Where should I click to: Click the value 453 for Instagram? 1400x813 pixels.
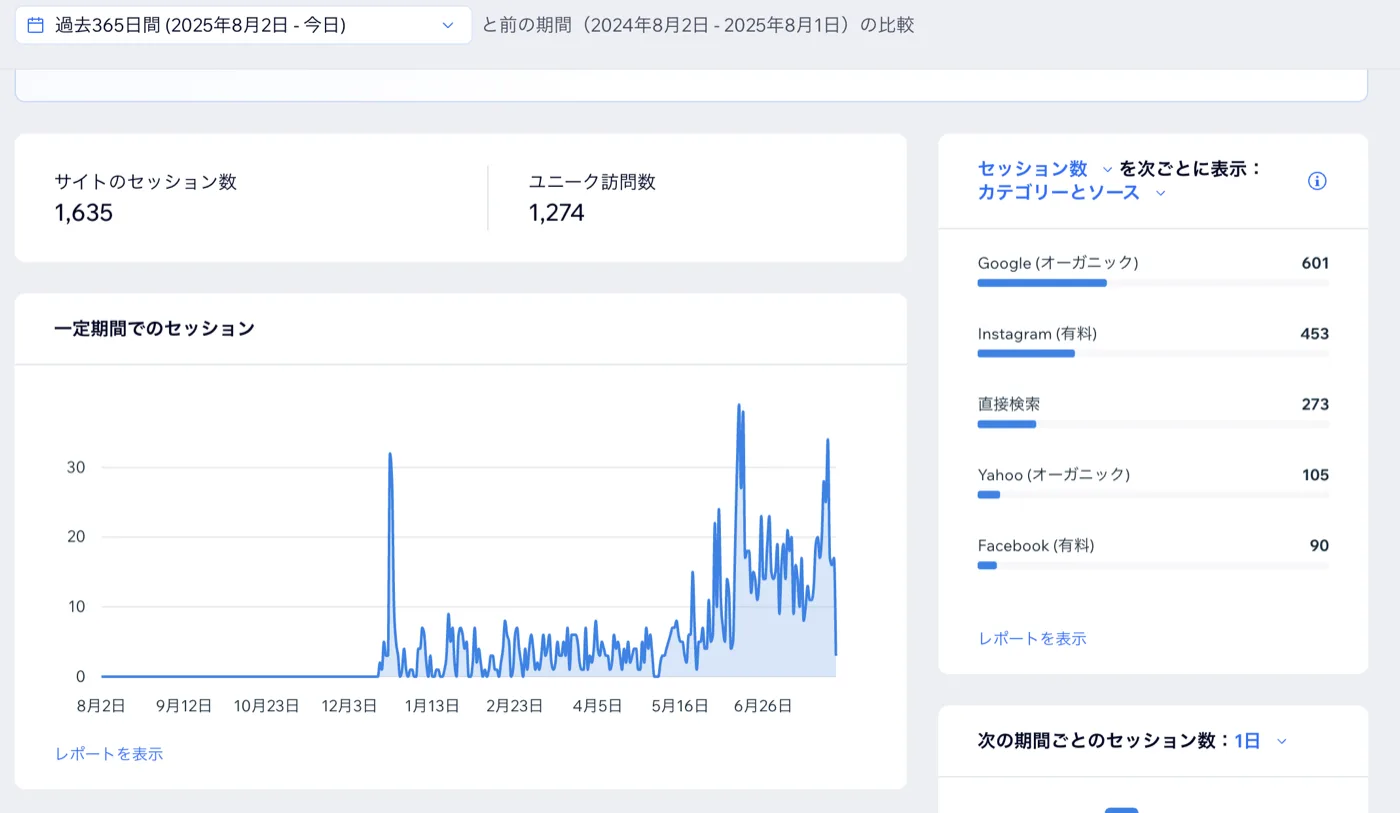click(x=1315, y=334)
